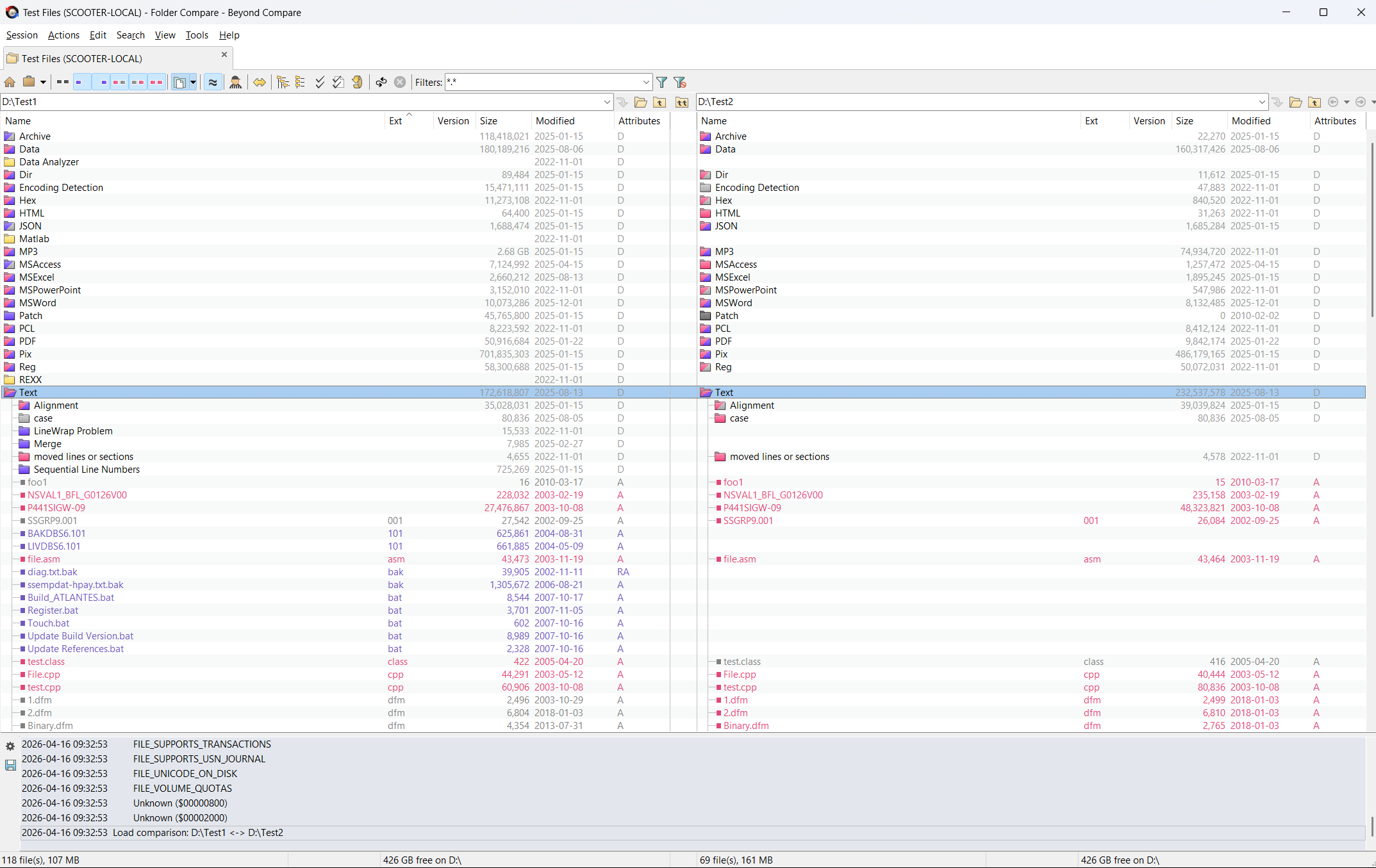Sort left pane by the Ext column
Viewport: 1376px width, 868px height.
(408, 120)
